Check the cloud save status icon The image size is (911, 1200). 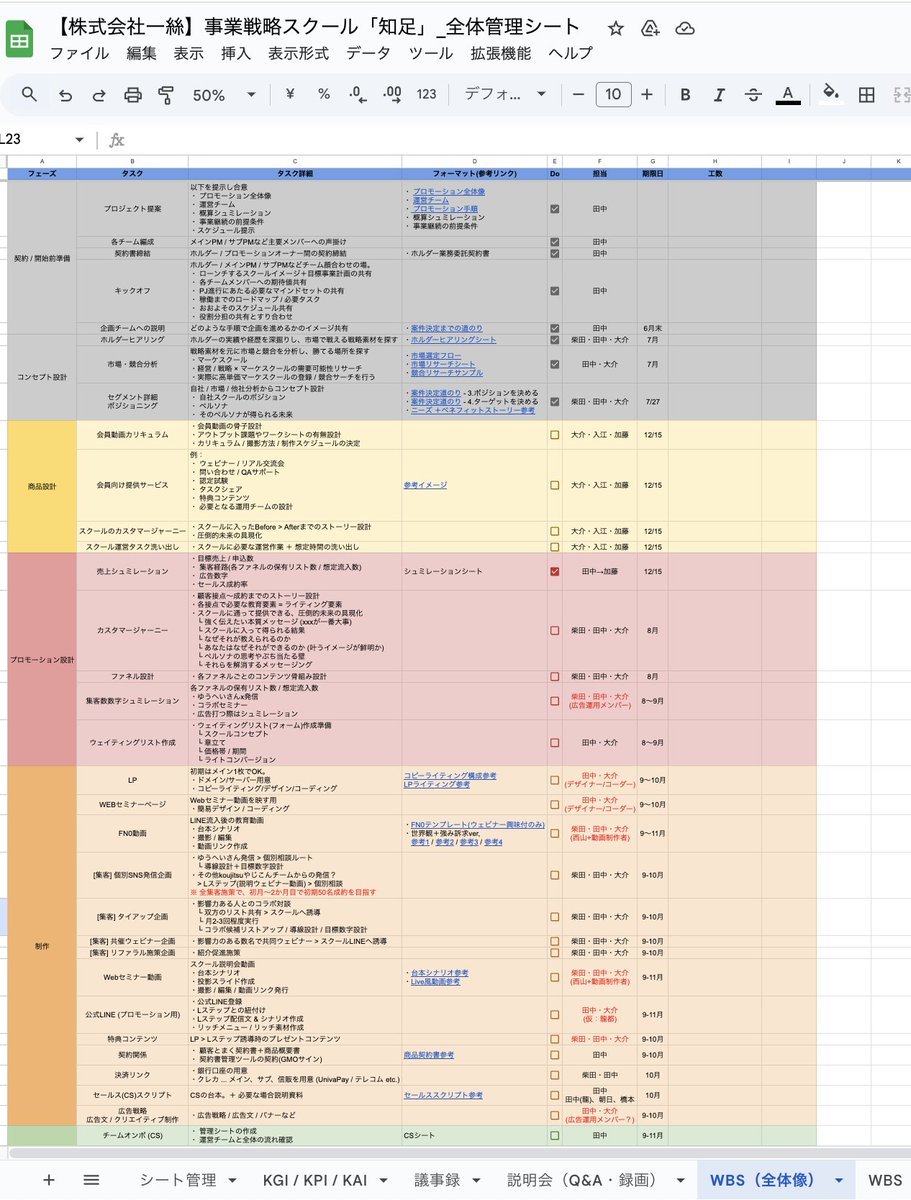(x=686, y=29)
